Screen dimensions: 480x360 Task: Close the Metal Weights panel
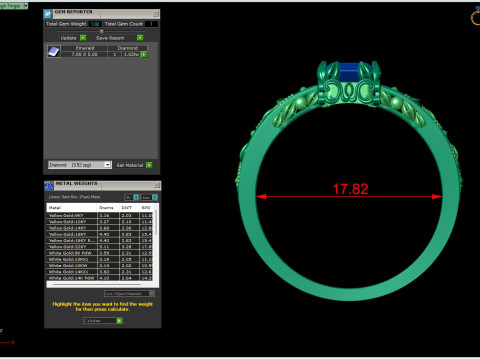(x=157, y=185)
